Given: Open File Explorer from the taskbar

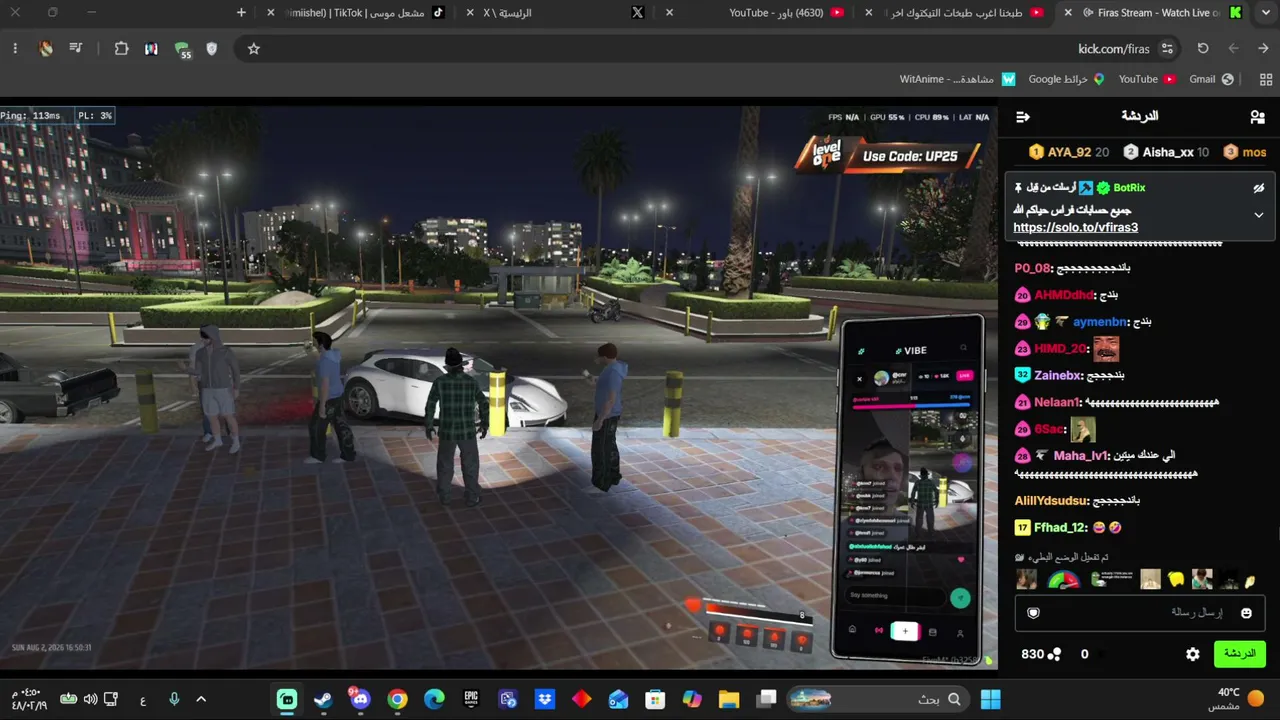Looking at the screenshot, I should pos(728,699).
